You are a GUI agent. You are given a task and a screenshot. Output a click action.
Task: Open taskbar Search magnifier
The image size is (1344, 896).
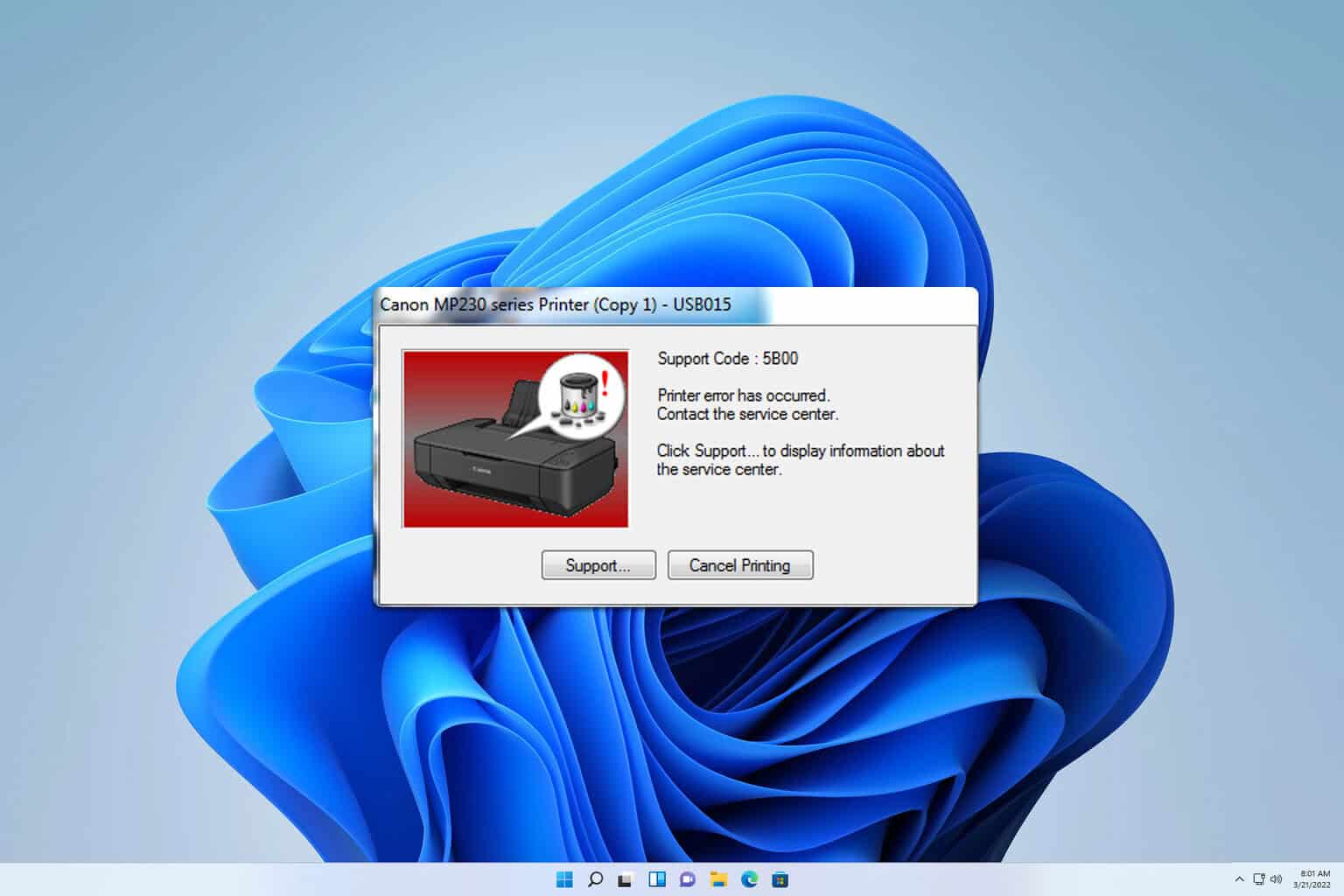point(595,879)
